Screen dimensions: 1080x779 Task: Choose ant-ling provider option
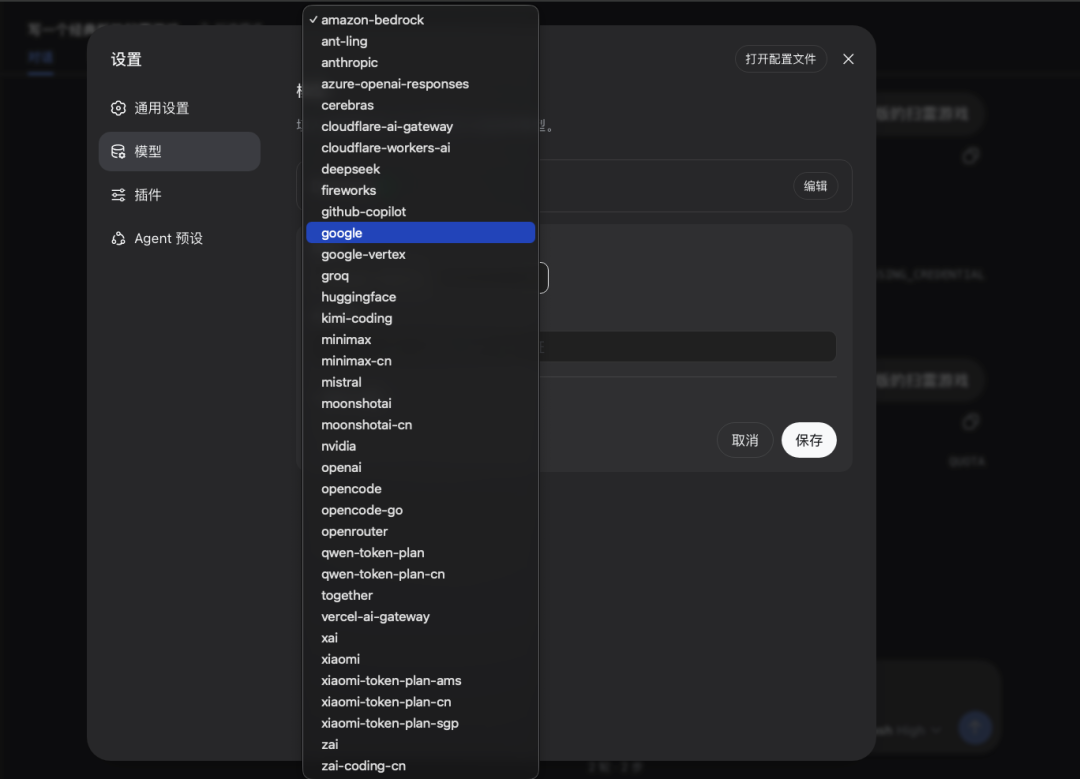click(420, 41)
